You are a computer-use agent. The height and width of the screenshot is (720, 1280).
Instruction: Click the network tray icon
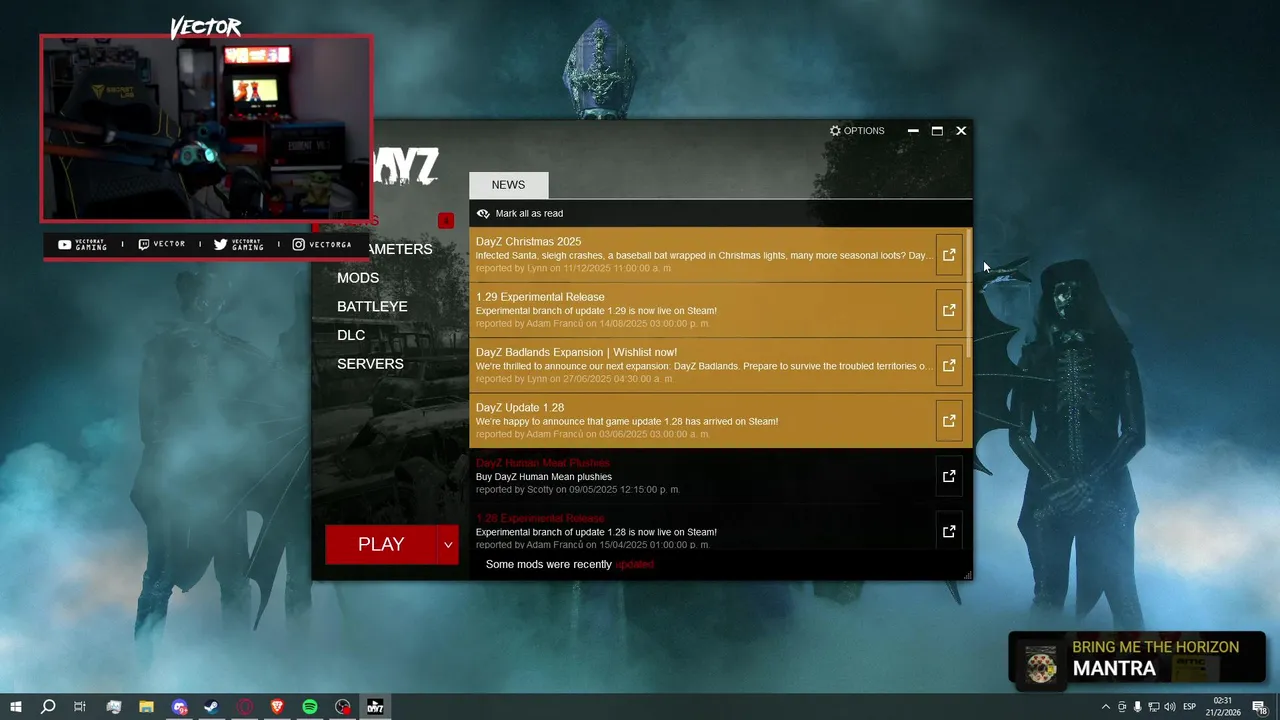pos(1153,707)
